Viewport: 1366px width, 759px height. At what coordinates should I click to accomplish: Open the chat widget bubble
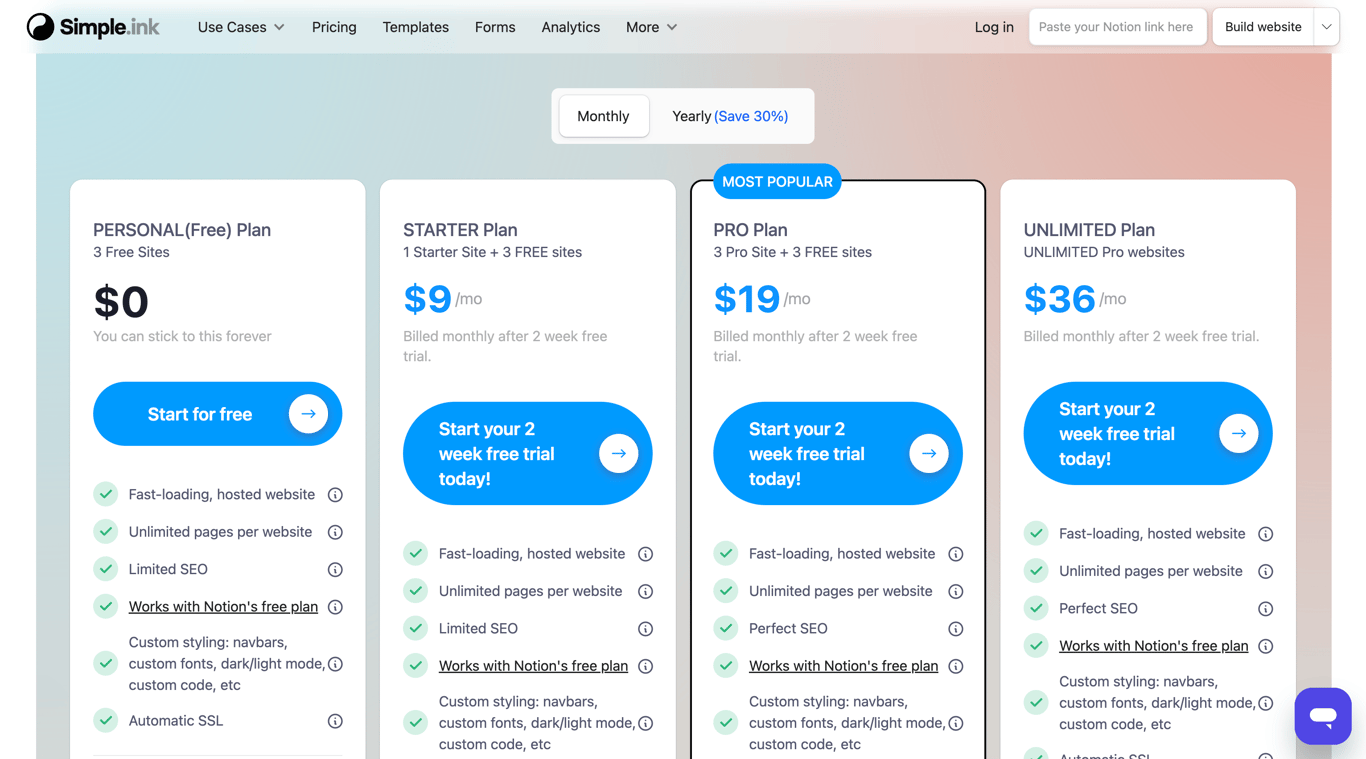tap(1323, 716)
